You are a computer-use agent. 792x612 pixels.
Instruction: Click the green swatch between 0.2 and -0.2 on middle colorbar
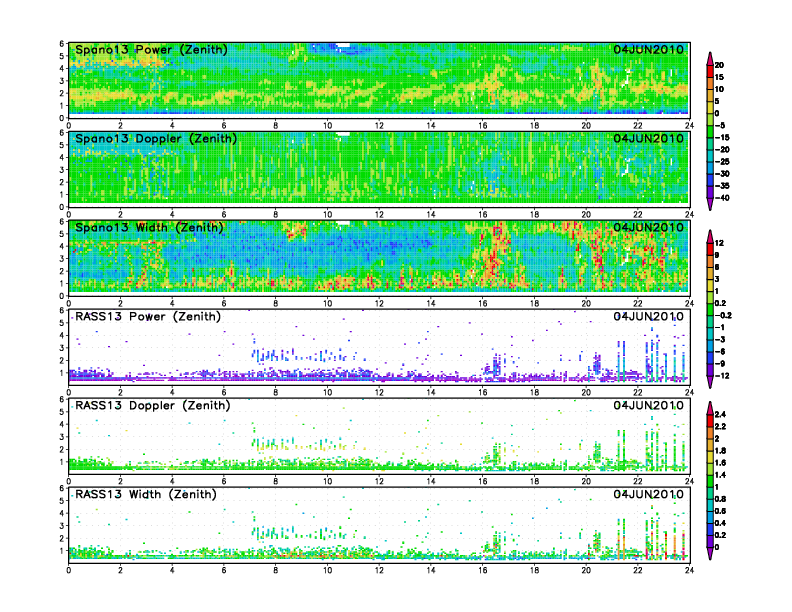point(710,310)
